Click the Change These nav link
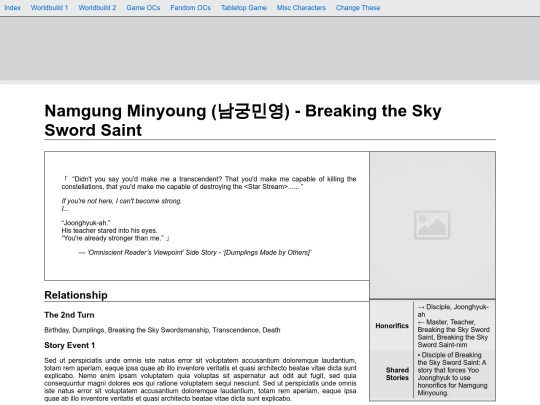The width and height of the screenshot is (540, 405). tap(358, 8)
